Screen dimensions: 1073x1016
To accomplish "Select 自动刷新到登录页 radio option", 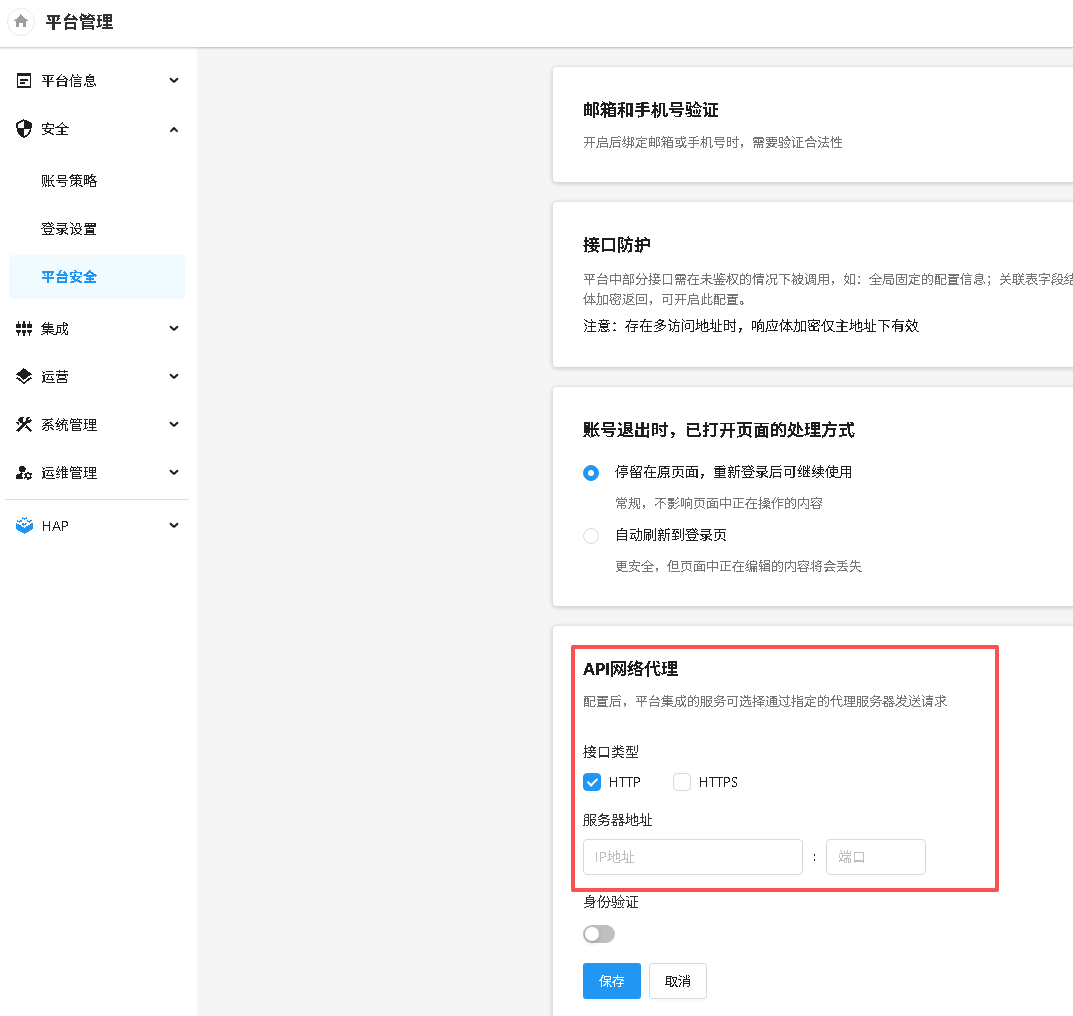I will point(591,536).
